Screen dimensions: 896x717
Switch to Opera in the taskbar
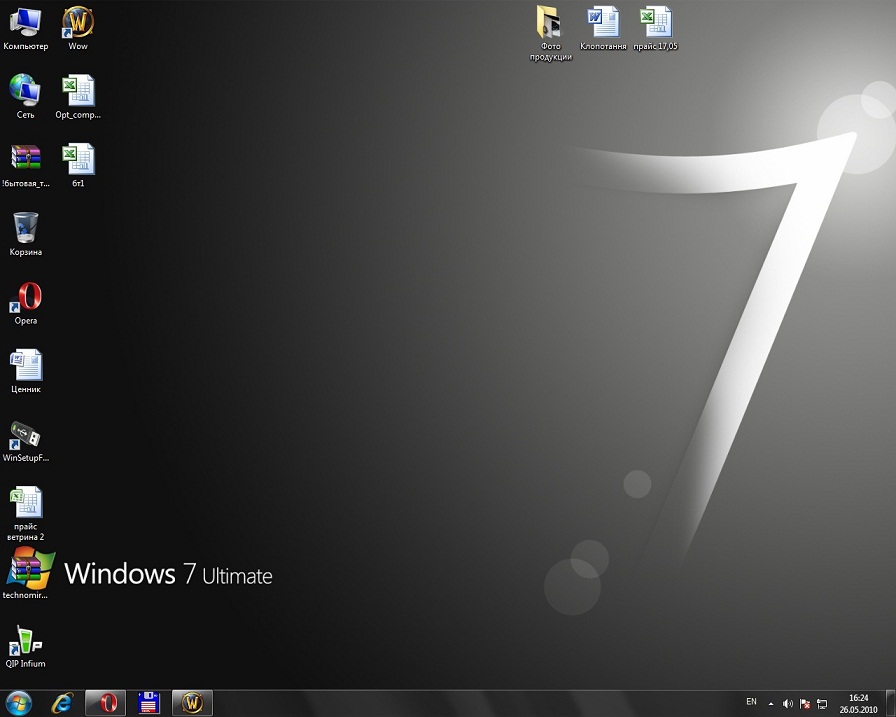coord(105,703)
